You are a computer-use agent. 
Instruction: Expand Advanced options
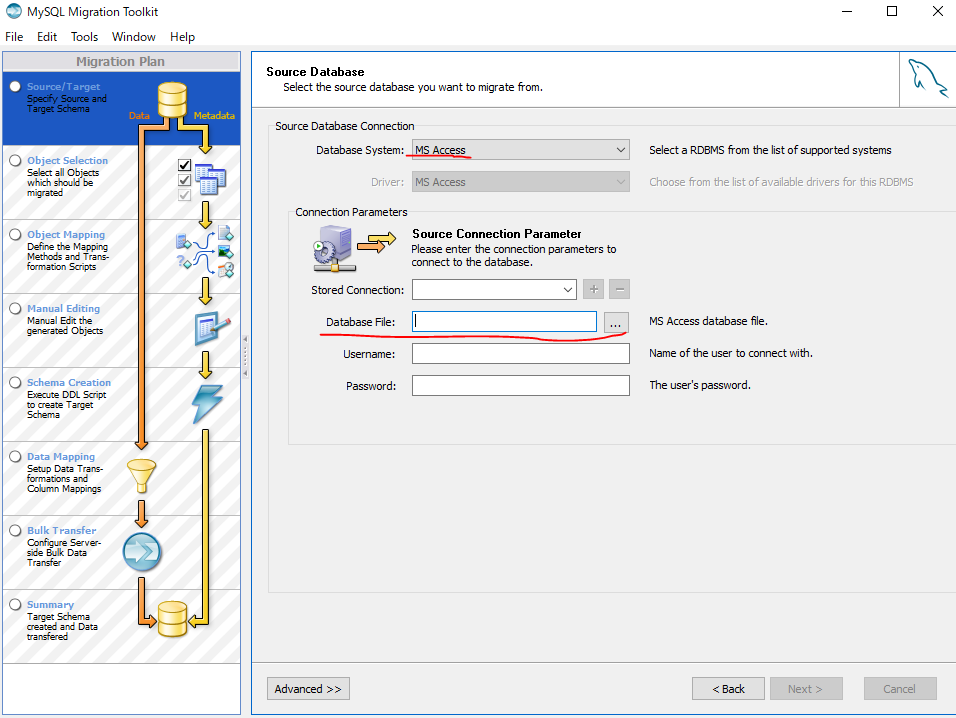pos(308,689)
